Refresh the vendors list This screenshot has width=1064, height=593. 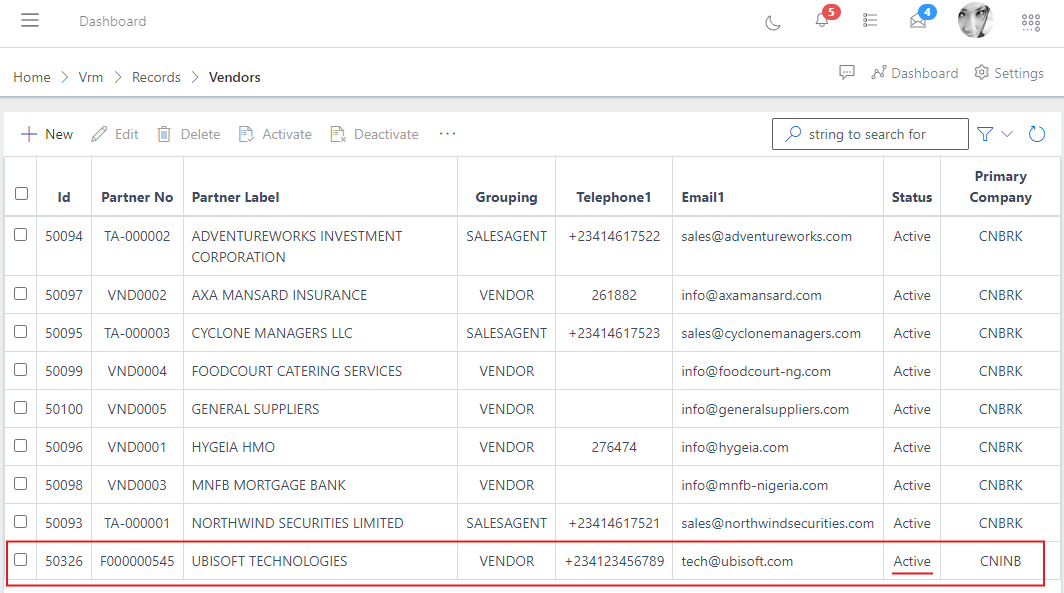(1037, 133)
